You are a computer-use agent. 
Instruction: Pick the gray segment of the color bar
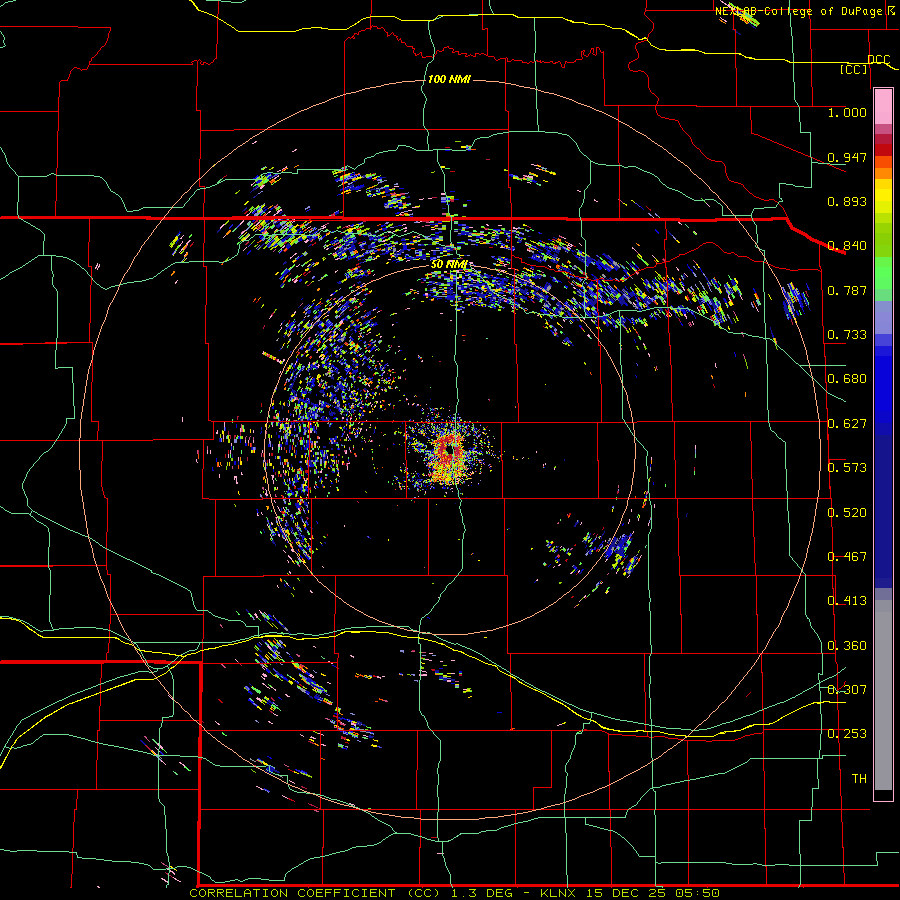pos(883,695)
